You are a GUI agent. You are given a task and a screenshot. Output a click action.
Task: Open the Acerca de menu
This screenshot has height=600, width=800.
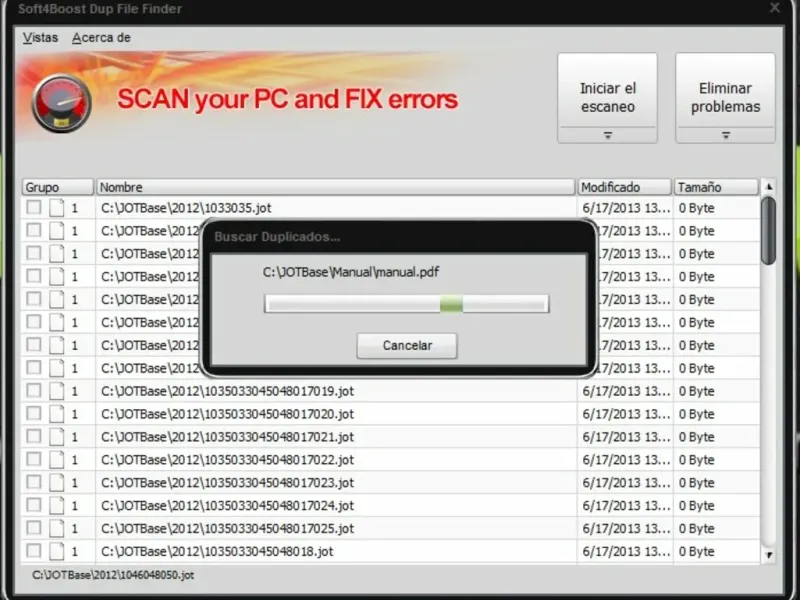coord(101,38)
